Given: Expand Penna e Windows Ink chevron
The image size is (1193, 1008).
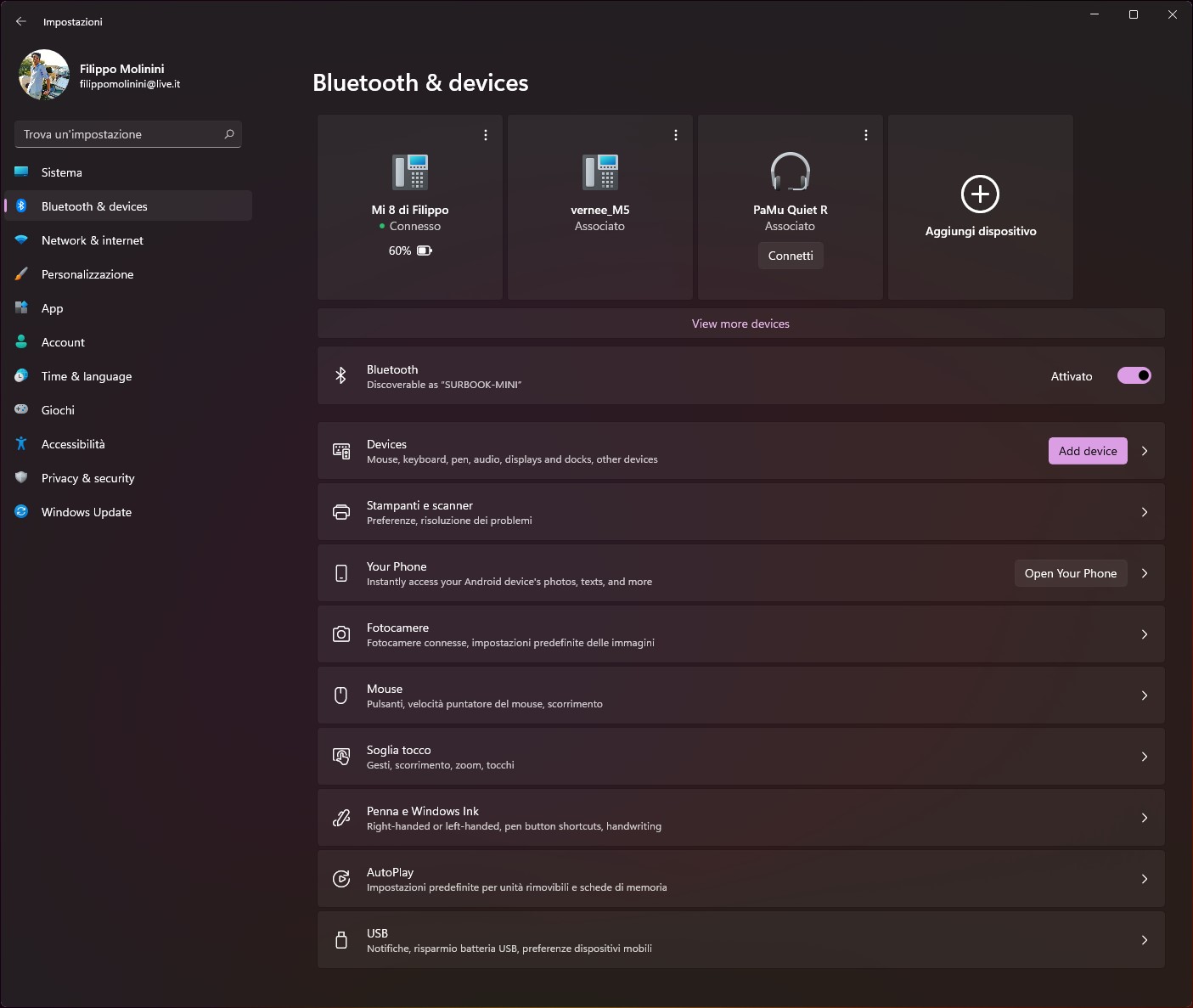Looking at the screenshot, I should (1145, 818).
